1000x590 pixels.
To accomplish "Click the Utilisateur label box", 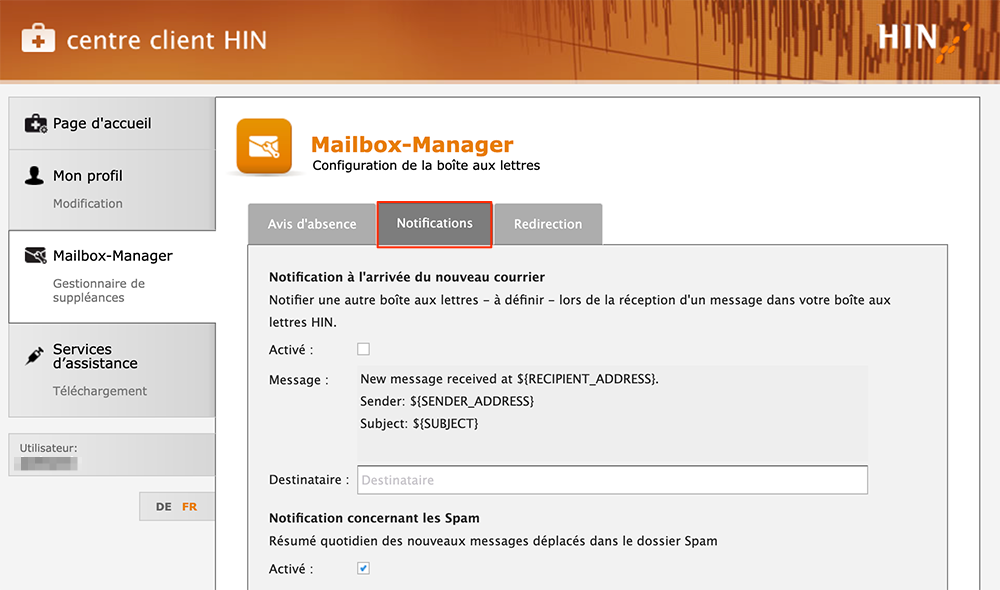I will (x=112, y=455).
